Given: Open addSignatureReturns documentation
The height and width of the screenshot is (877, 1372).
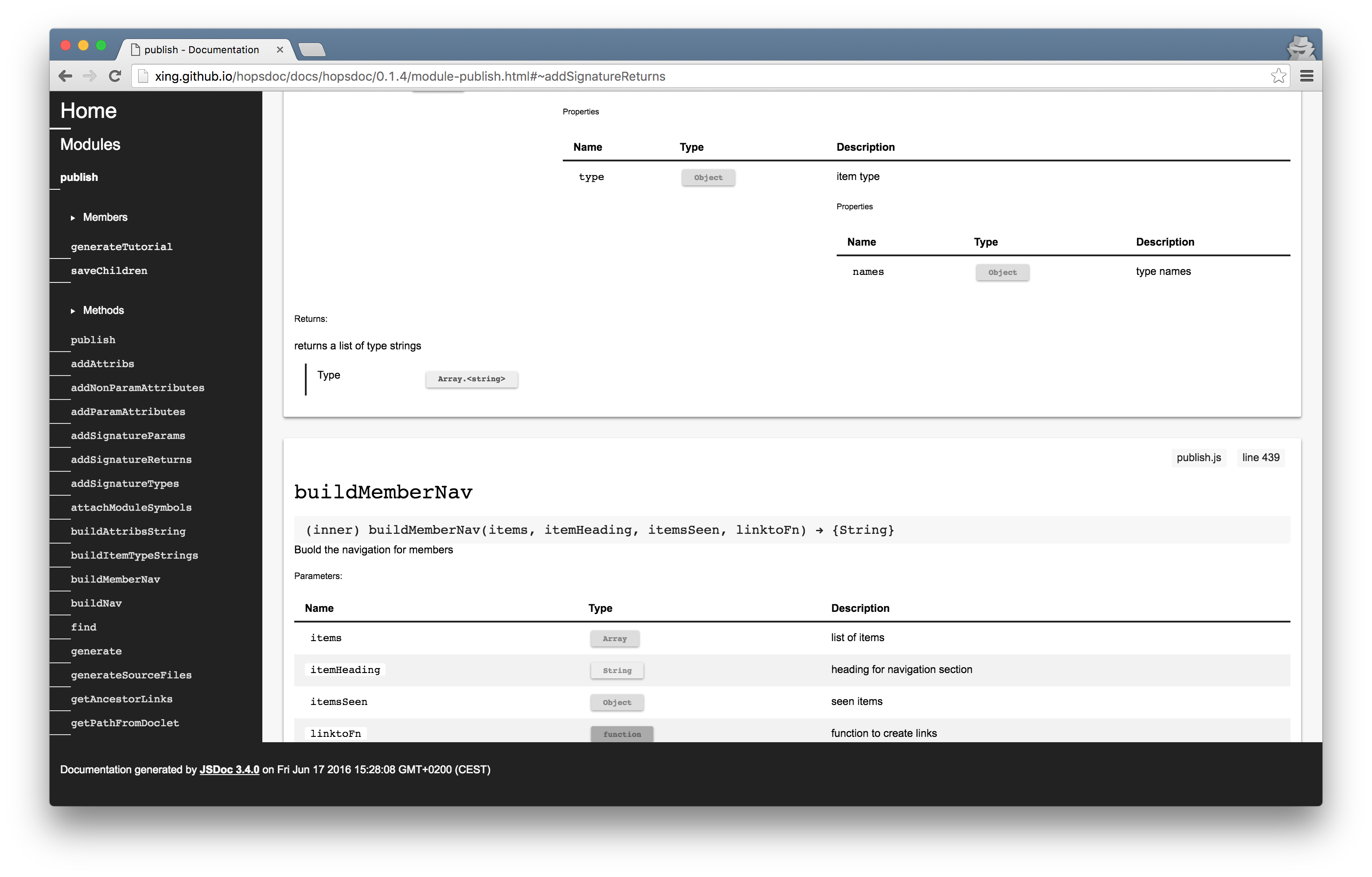Looking at the screenshot, I should (x=131, y=459).
